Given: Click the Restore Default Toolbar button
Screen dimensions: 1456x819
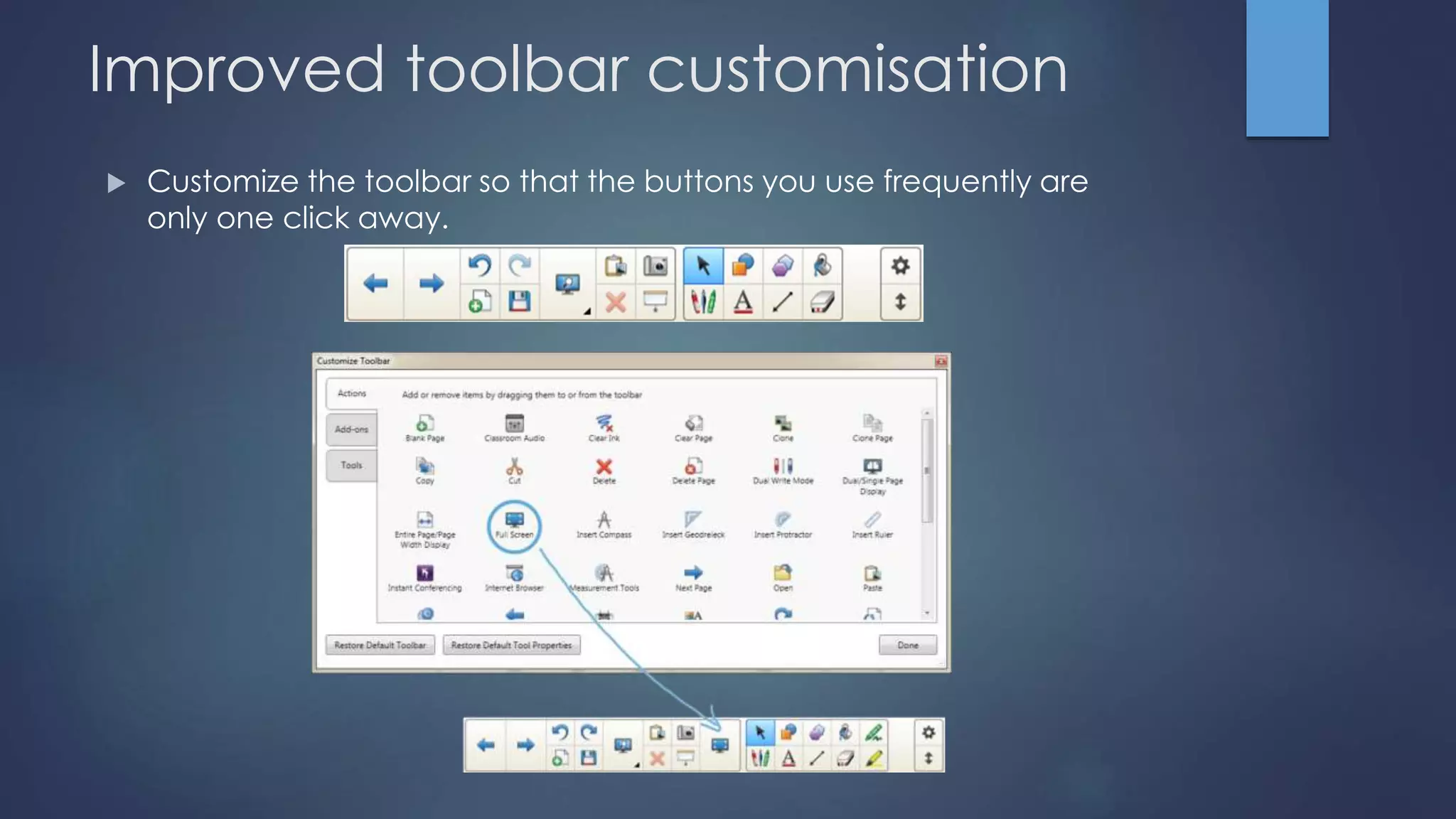Looking at the screenshot, I should tap(380, 645).
